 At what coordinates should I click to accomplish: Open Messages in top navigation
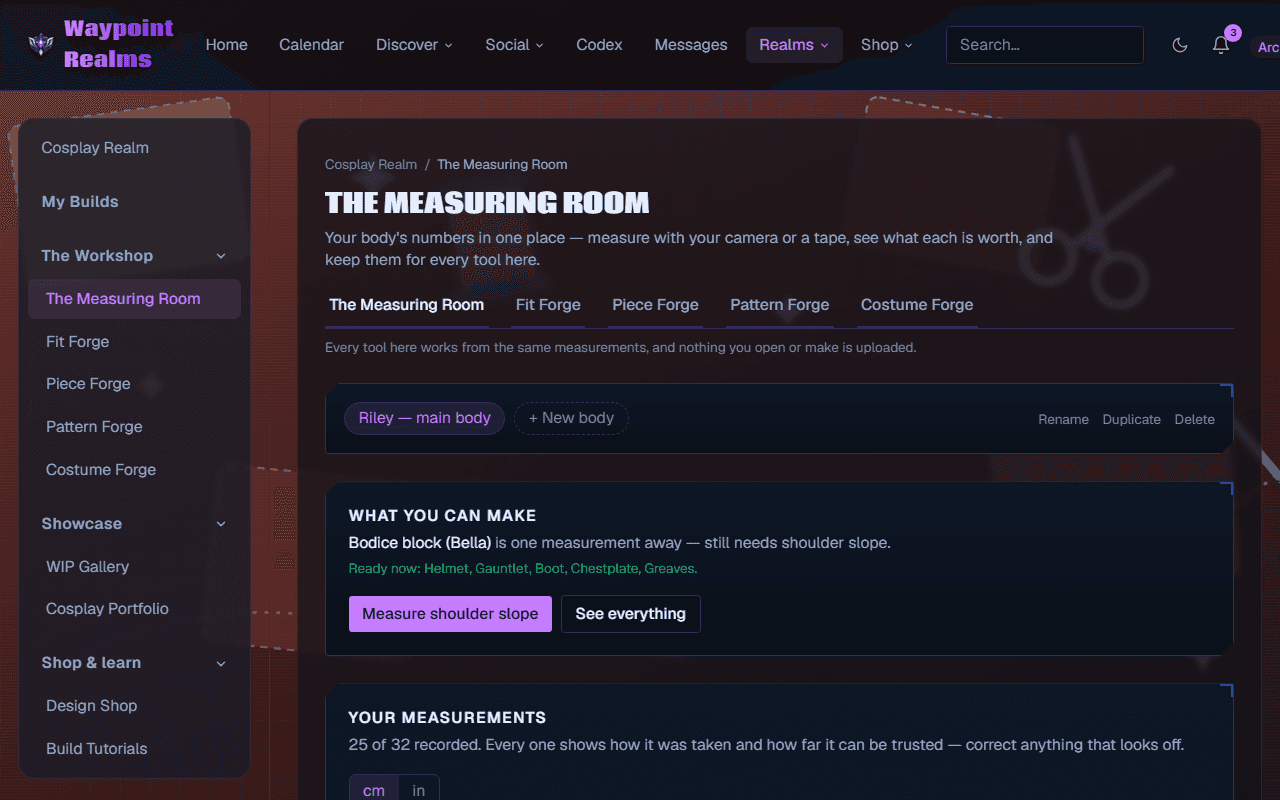coord(691,45)
